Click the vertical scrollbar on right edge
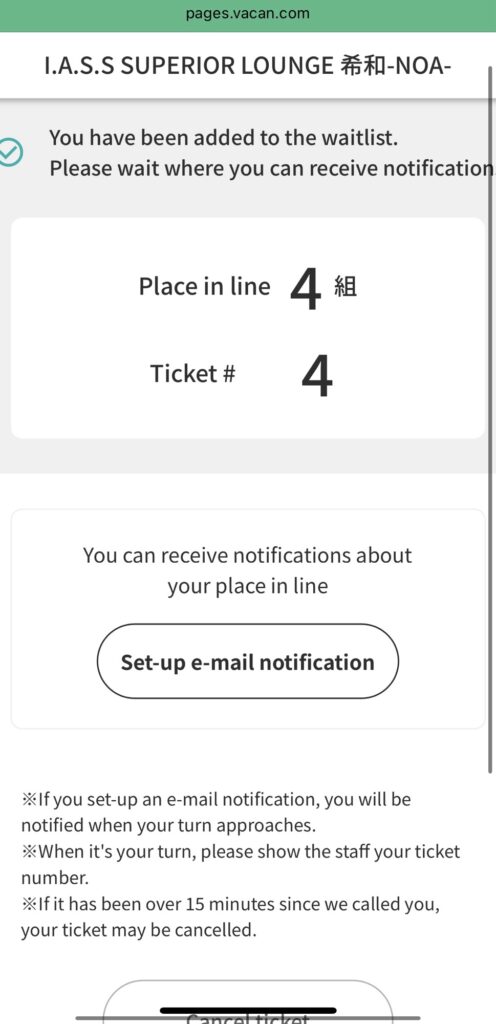This screenshot has width=496, height=1024. click(491, 418)
